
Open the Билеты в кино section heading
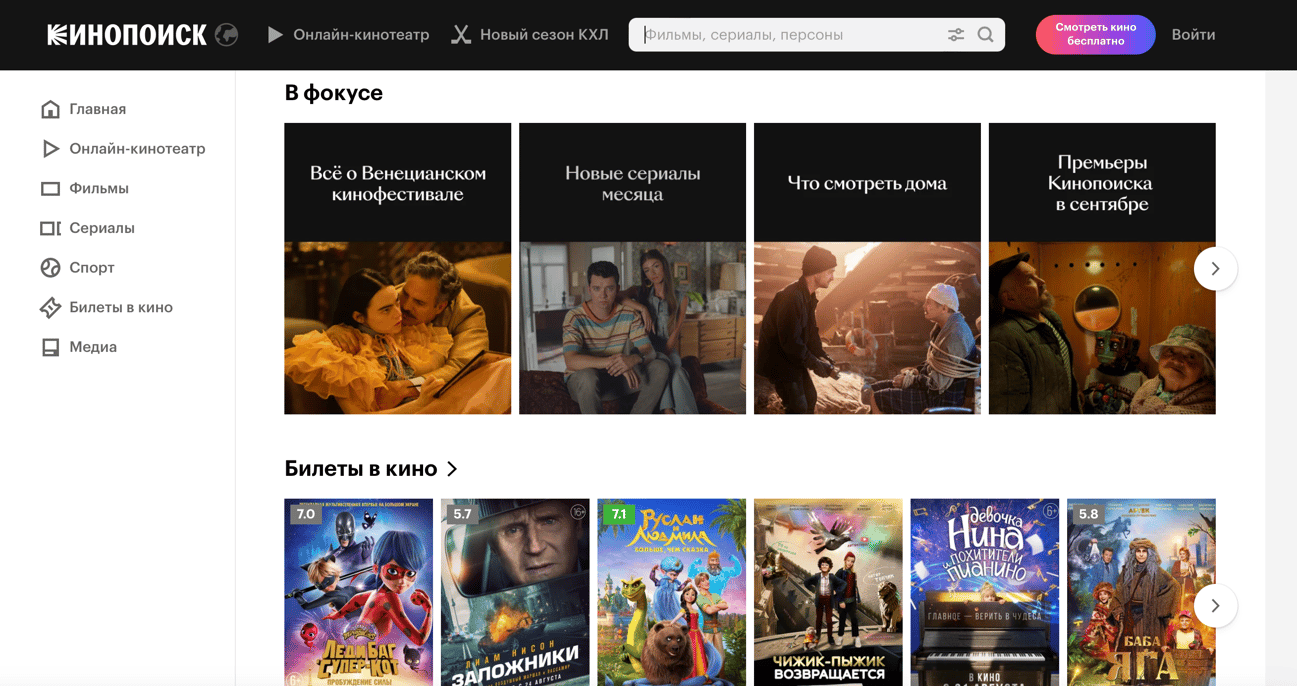click(x=361, y=469)
